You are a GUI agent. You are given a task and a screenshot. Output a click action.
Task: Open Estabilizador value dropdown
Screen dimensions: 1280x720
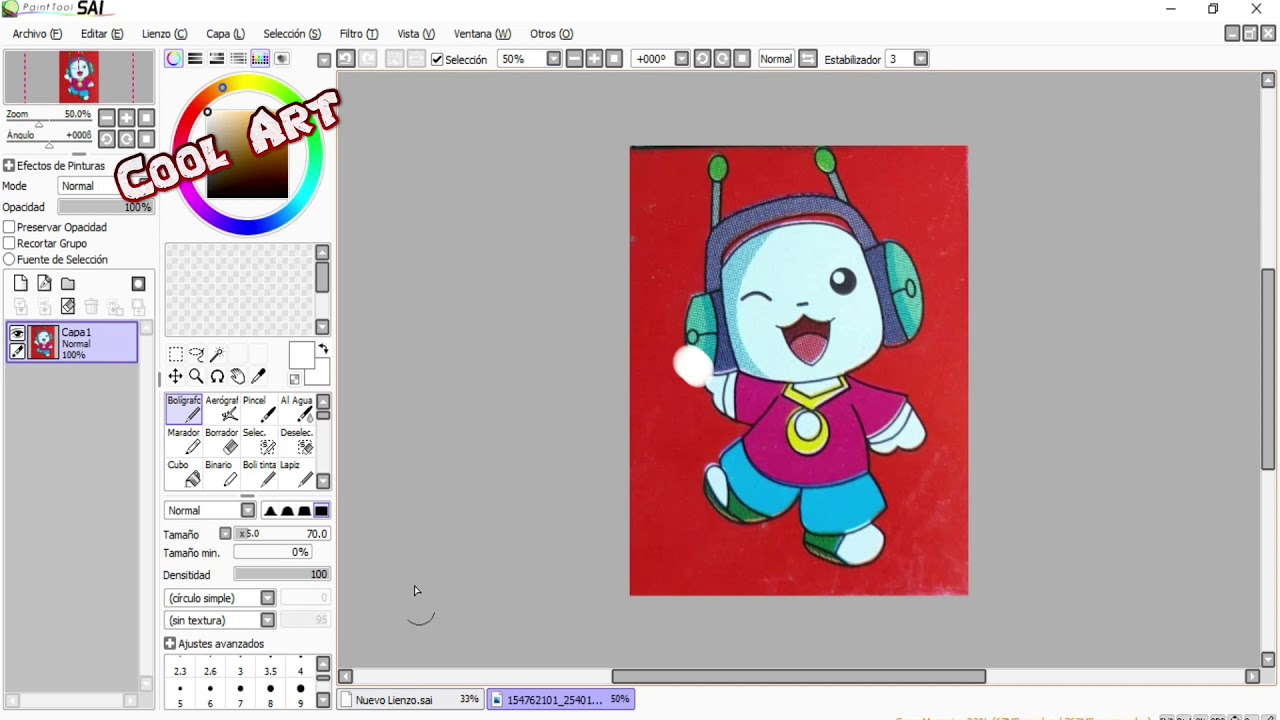(921, 59)
